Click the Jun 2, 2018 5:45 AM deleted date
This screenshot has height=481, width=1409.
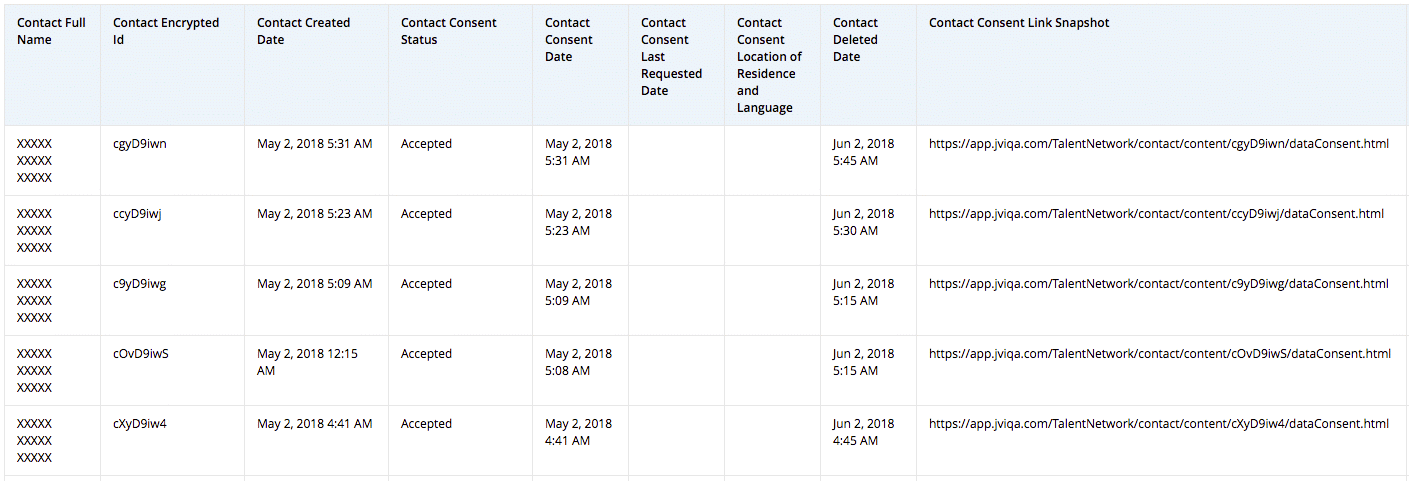click(863, 152)
